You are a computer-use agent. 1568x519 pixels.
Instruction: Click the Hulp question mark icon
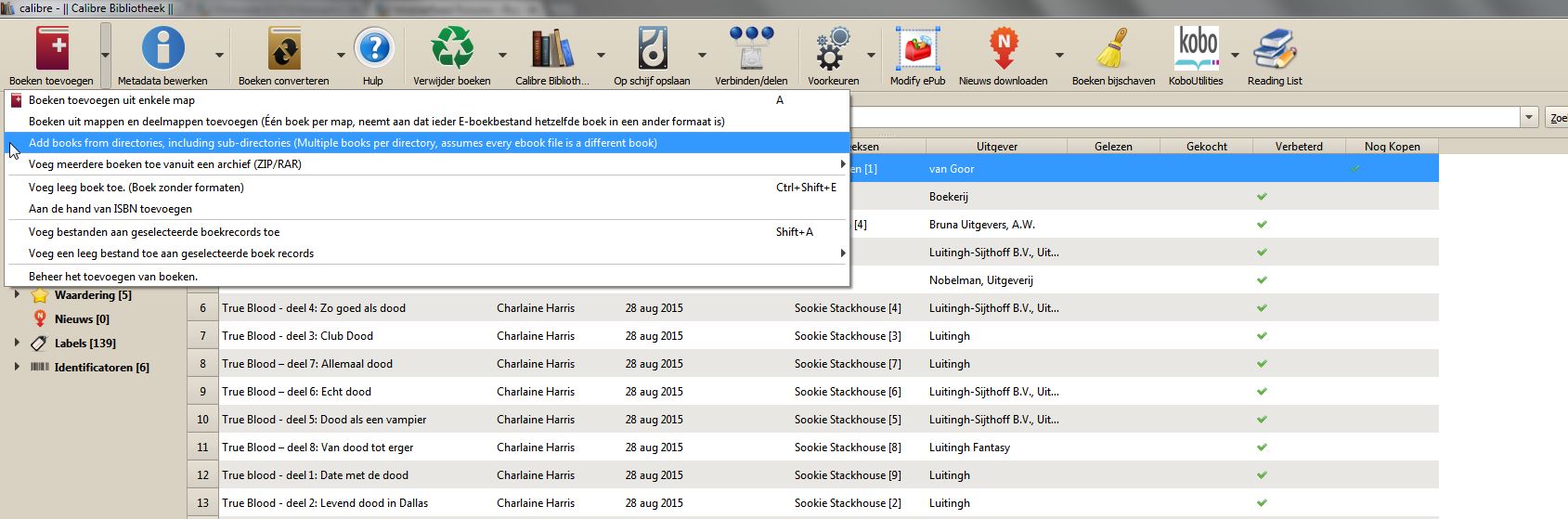[372, 48]
